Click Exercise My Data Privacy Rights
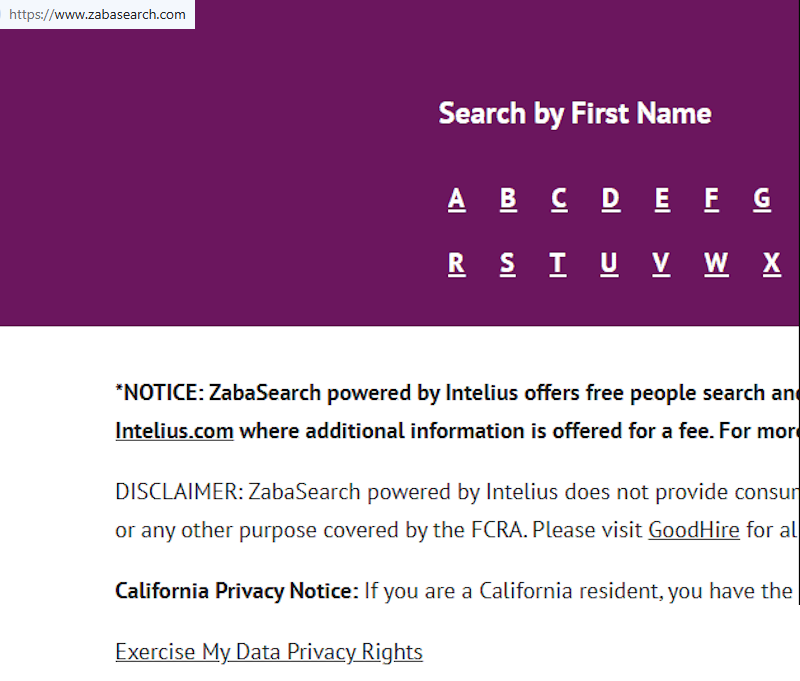The image size is (800, 681). 269,651
